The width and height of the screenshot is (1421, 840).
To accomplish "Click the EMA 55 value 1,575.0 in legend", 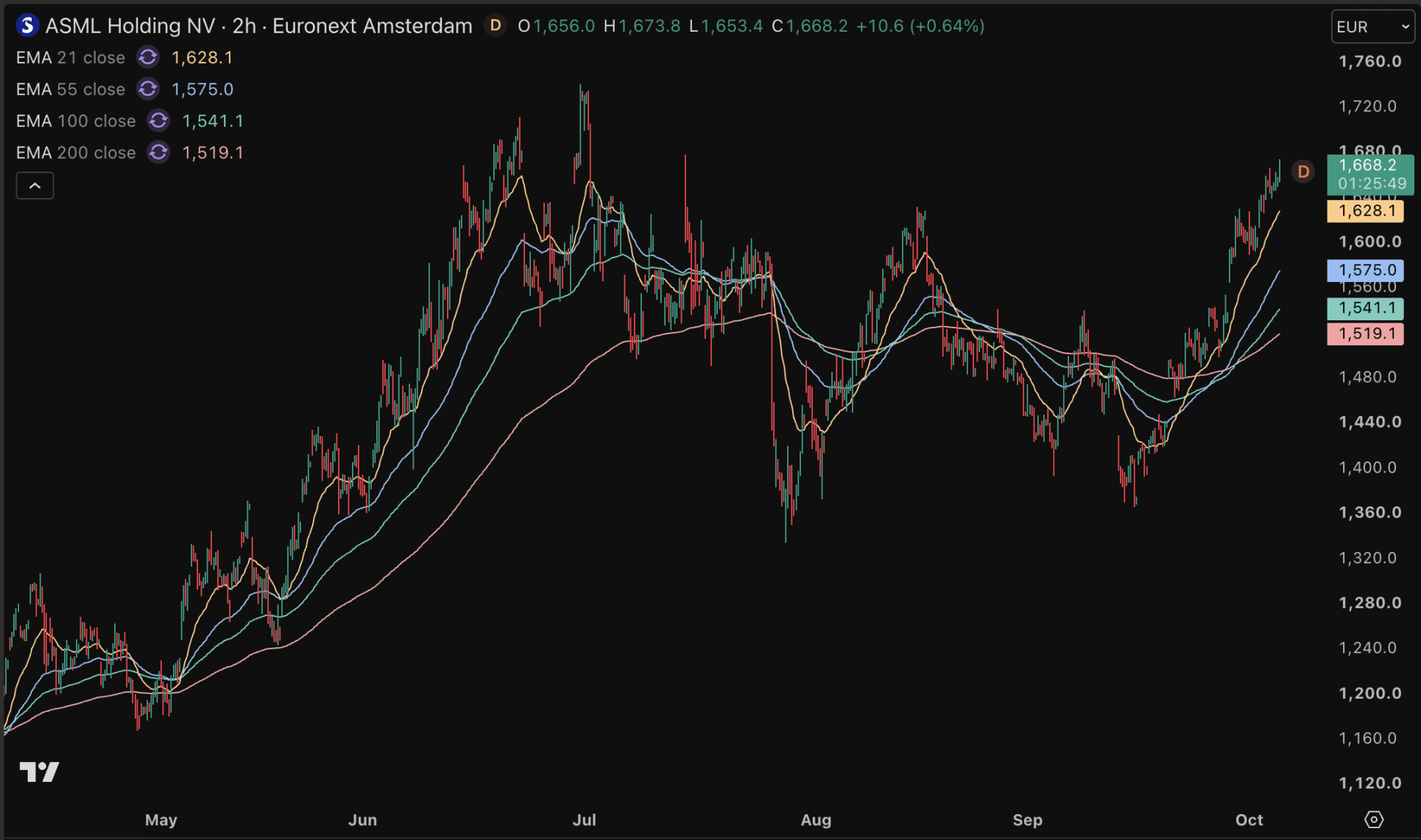I will 202,89.
